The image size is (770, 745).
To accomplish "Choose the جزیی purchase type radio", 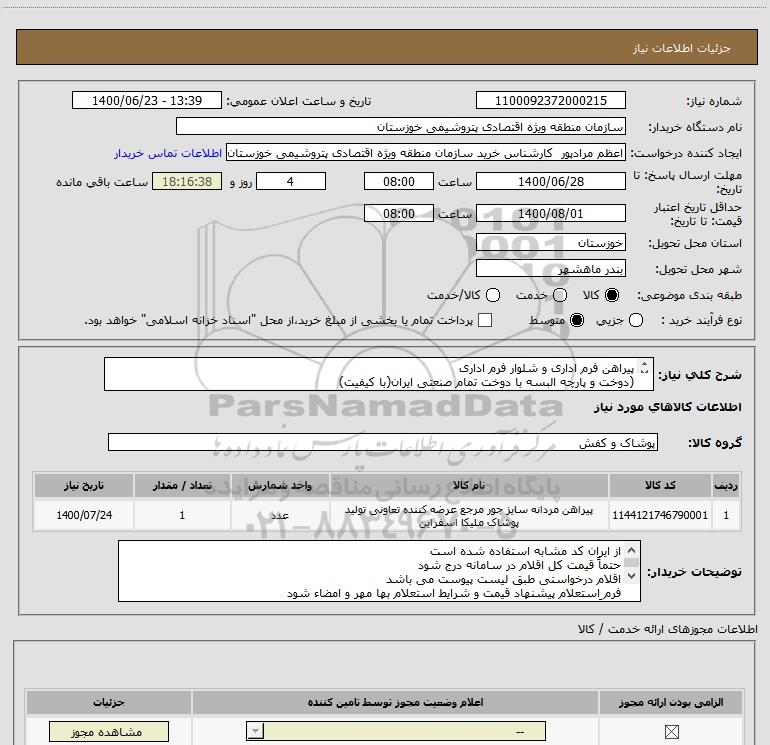I will tap(636, 320).
